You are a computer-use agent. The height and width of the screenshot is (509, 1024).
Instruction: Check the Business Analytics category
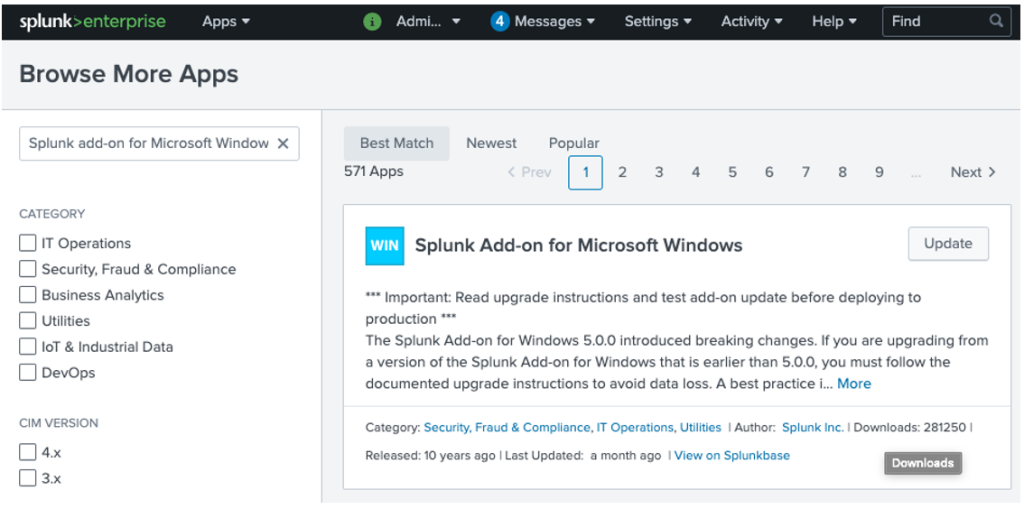click(27, 295)
